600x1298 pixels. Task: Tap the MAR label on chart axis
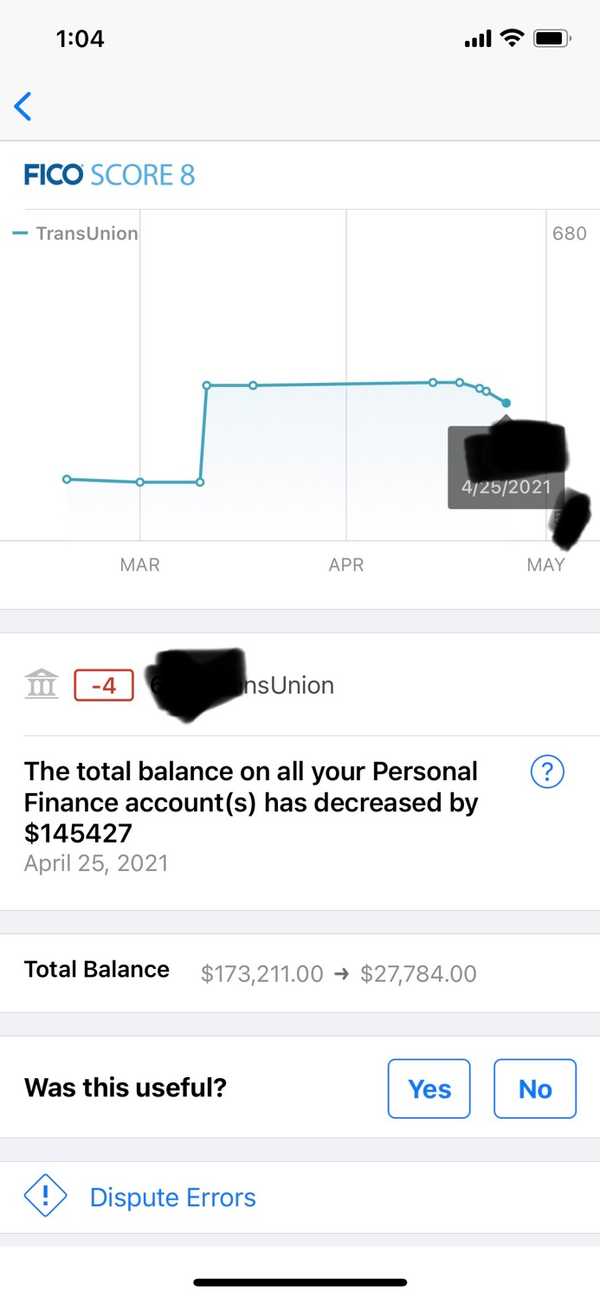coord(140,565)
